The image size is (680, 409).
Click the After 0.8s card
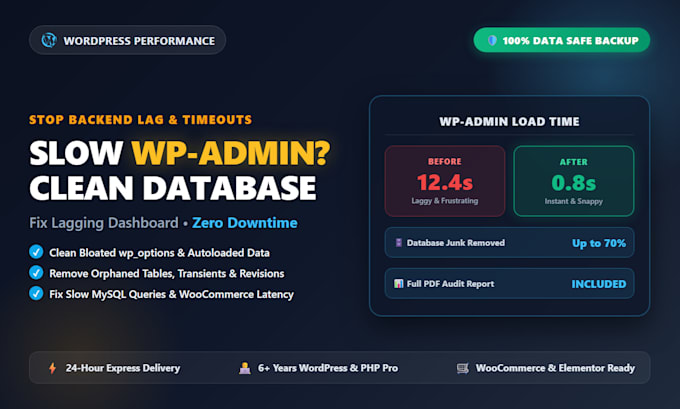[574, 181]
